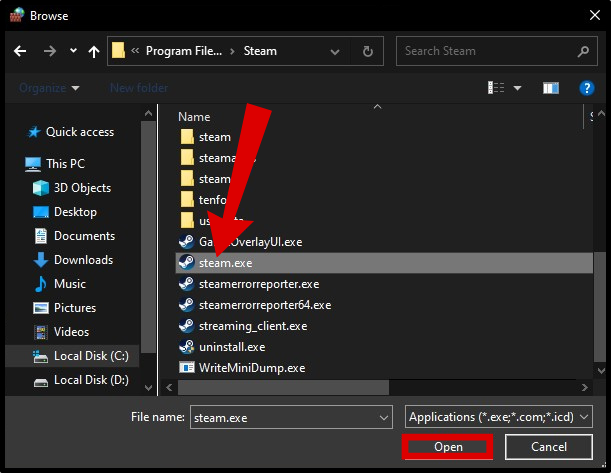Go forward with the right arrow

click(49, 51)
